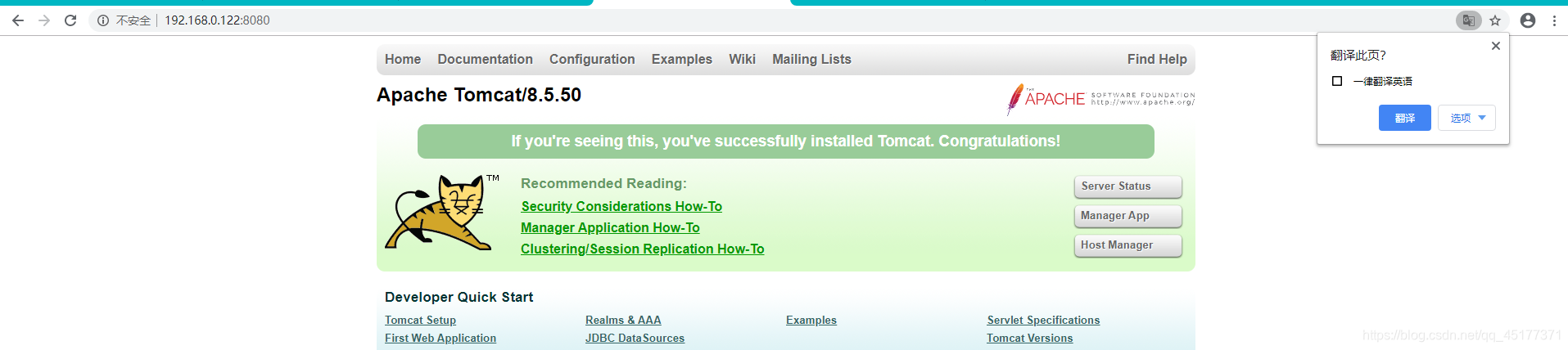
Task: Click the Host Manager button
Action: (x=1128, y=245)
